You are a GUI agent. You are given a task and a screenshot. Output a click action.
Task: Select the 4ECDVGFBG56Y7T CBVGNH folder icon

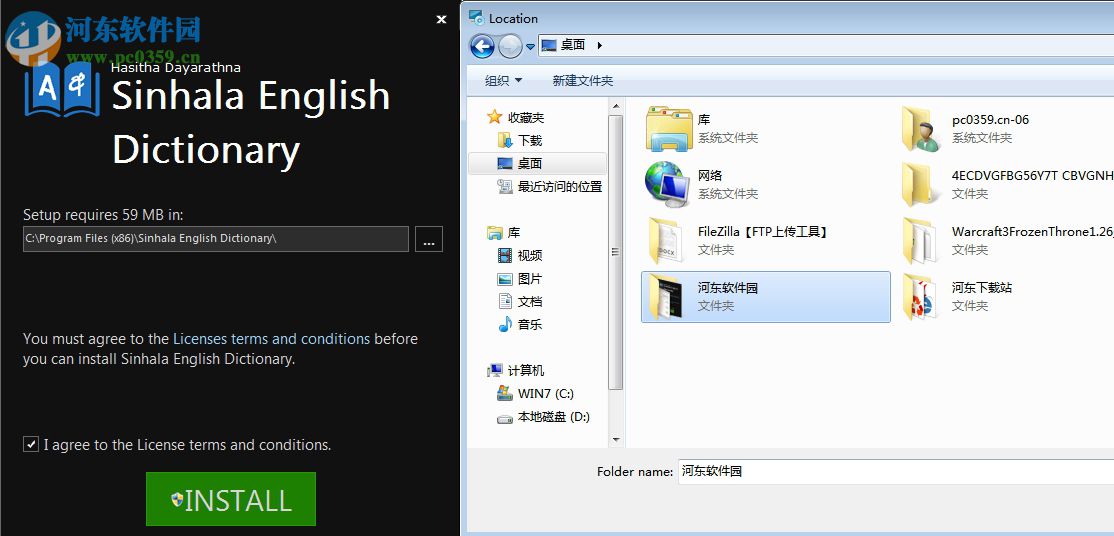click(x=921, y=184)
